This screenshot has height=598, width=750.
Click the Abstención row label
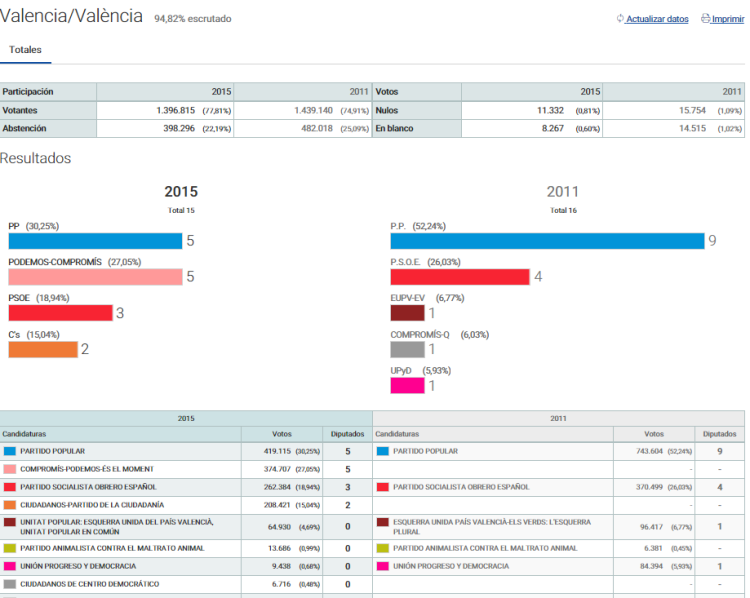pyautogui.click(x=24, y=128)
